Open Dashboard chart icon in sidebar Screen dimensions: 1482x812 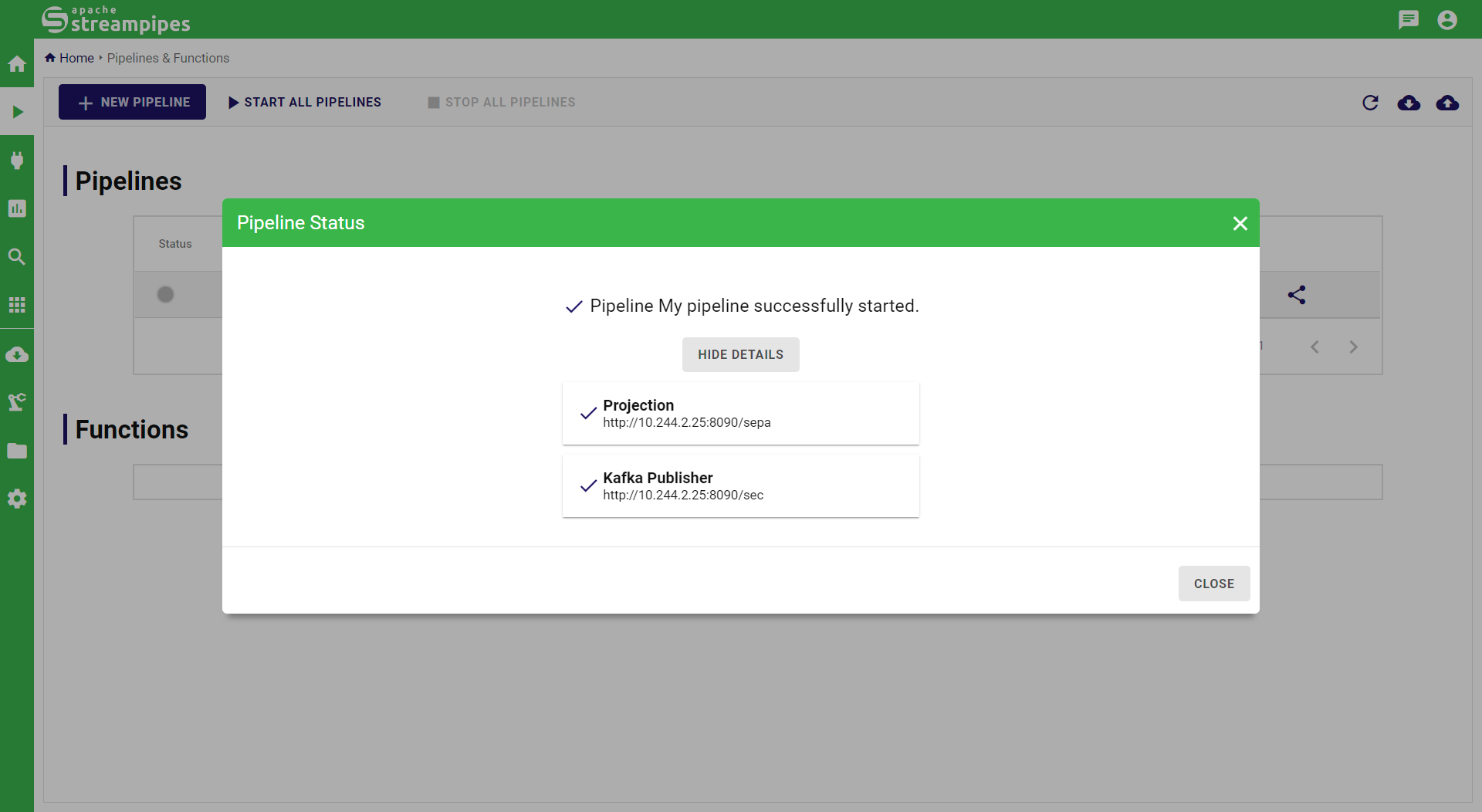pos(17,208)
